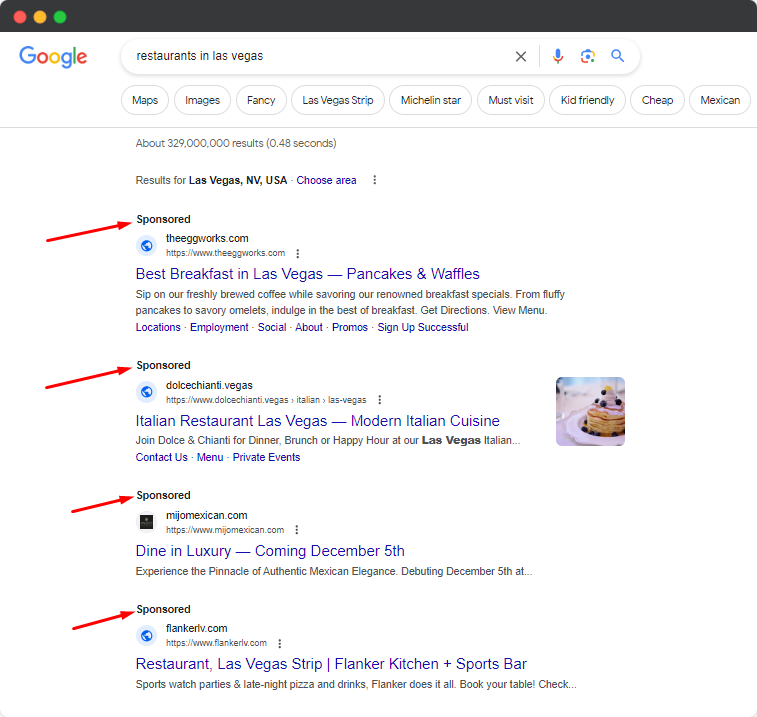Select the Las Vegas Strip filter chip
Screen dimensions: 757x717
pyautogui.click(x=338, y=100)
